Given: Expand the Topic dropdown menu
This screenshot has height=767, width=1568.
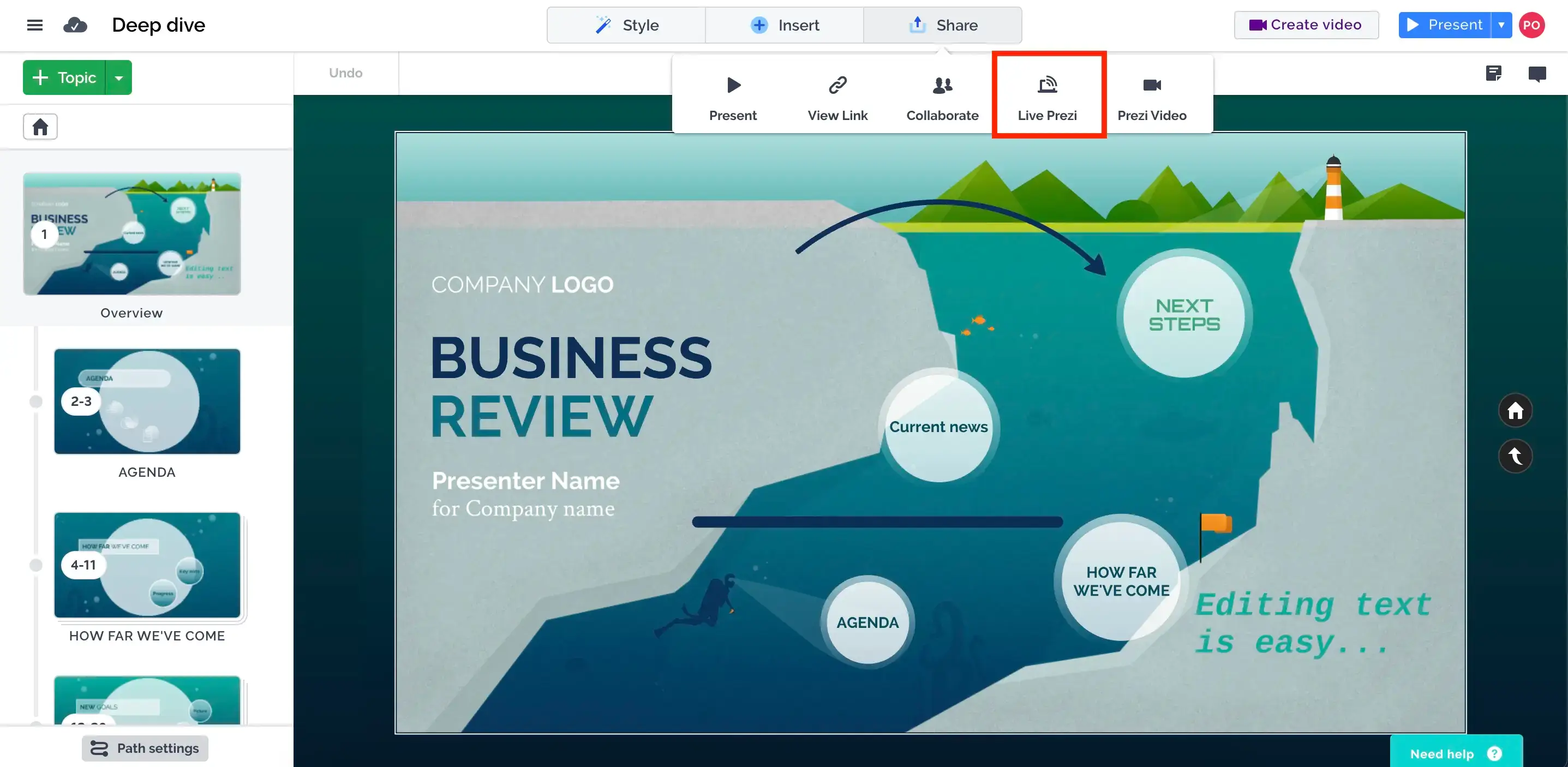Looking at the screenshot, I should coord(119,77).
